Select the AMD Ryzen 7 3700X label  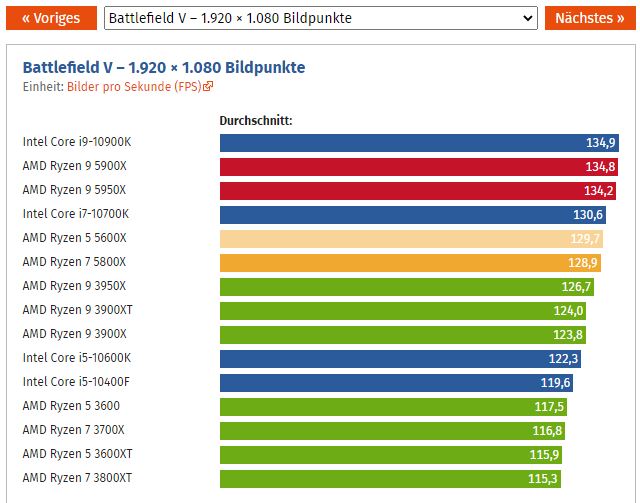tap(74, 430)
